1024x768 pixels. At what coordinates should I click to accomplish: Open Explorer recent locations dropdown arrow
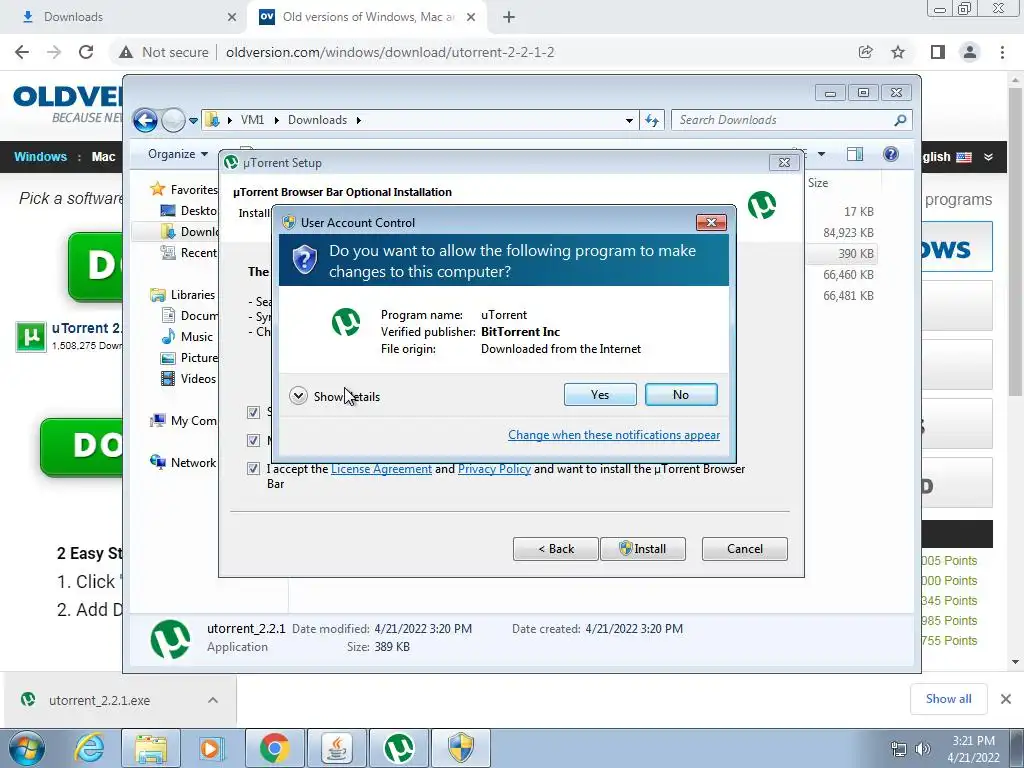point(193,121)
